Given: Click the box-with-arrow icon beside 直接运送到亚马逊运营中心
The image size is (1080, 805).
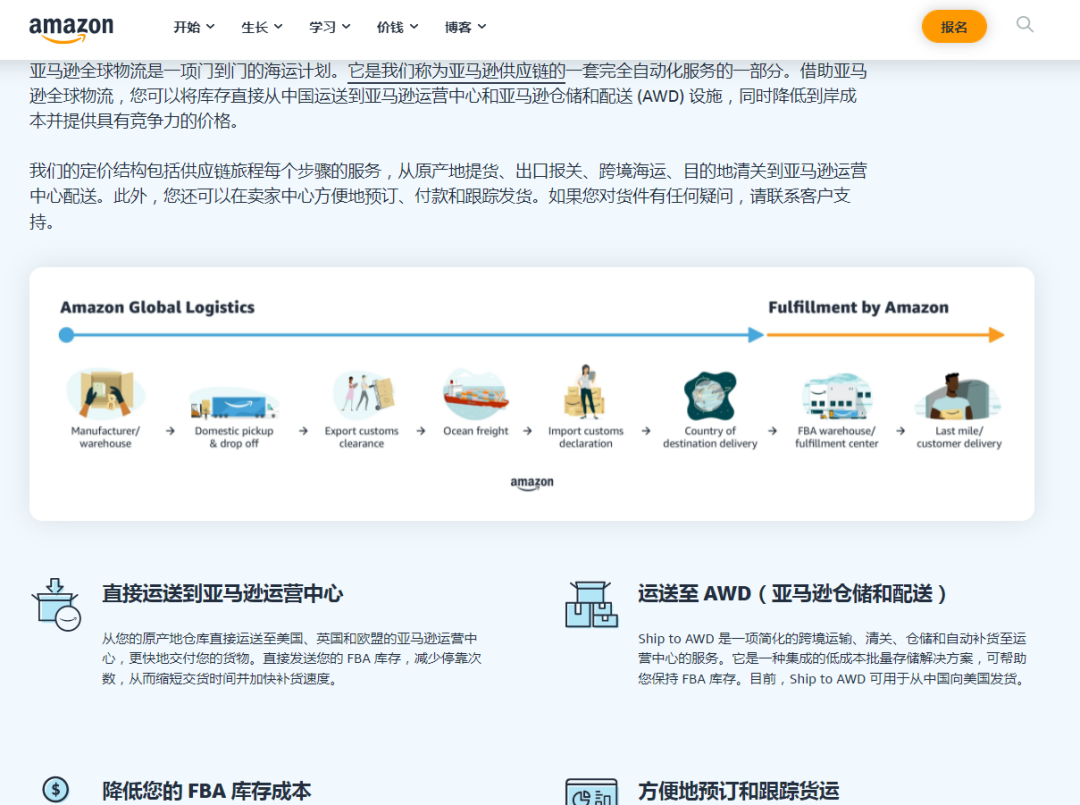Looking at the screenshot, I should click(x=56, y=604).
